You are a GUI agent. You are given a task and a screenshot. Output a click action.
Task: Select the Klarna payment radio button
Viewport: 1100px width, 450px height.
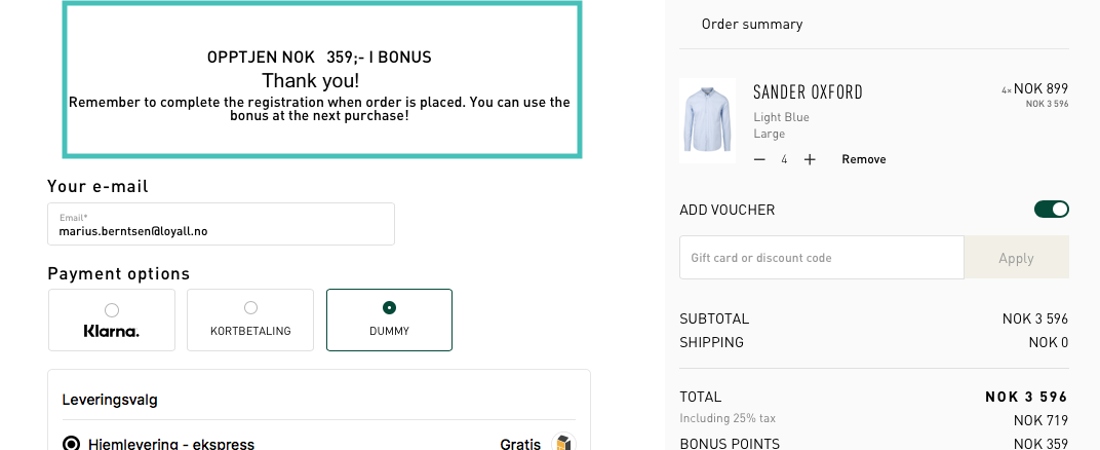[x=112, y=310]
